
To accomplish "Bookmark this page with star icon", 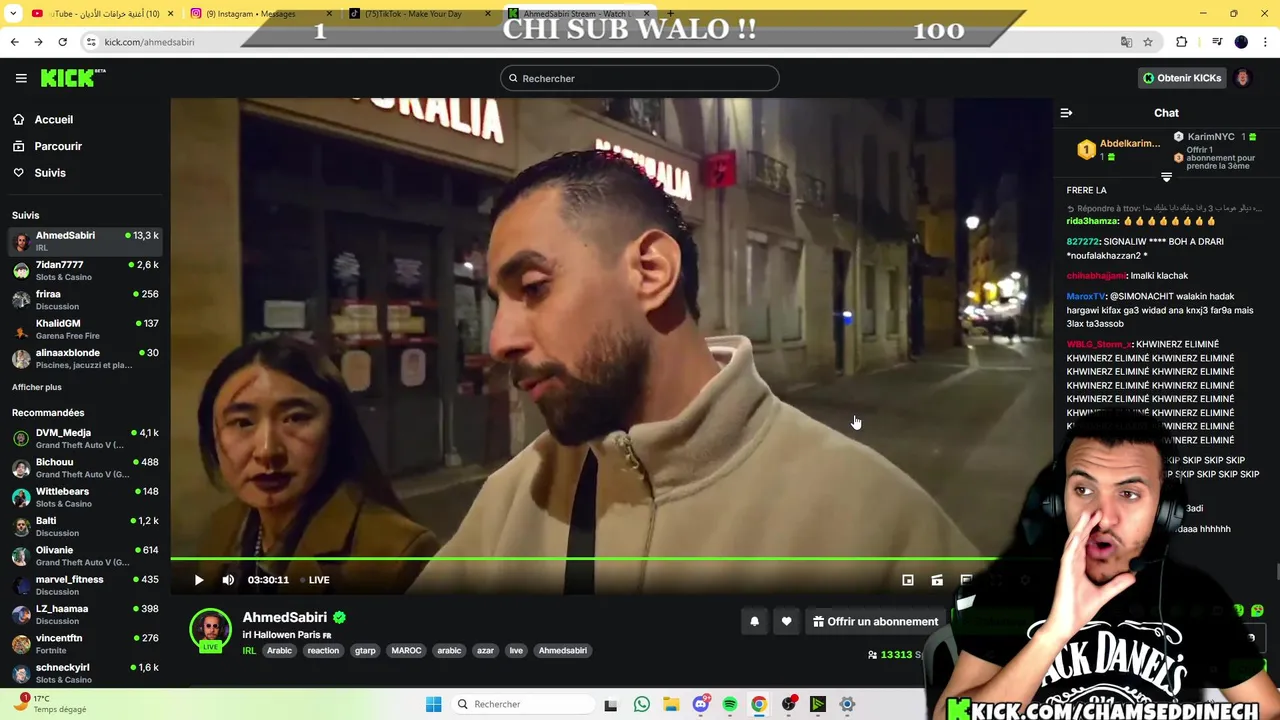I will [1148, 42].
